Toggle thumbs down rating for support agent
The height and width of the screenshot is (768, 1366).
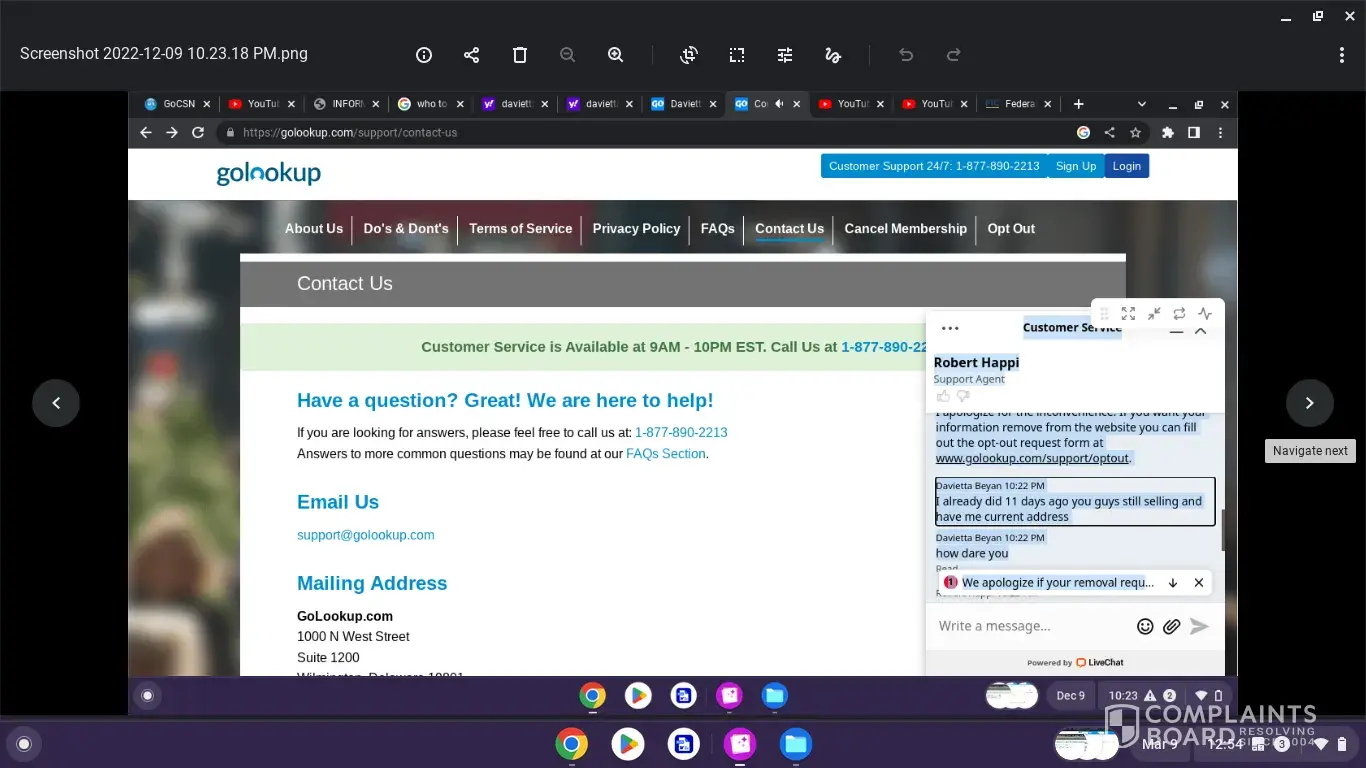963,397
